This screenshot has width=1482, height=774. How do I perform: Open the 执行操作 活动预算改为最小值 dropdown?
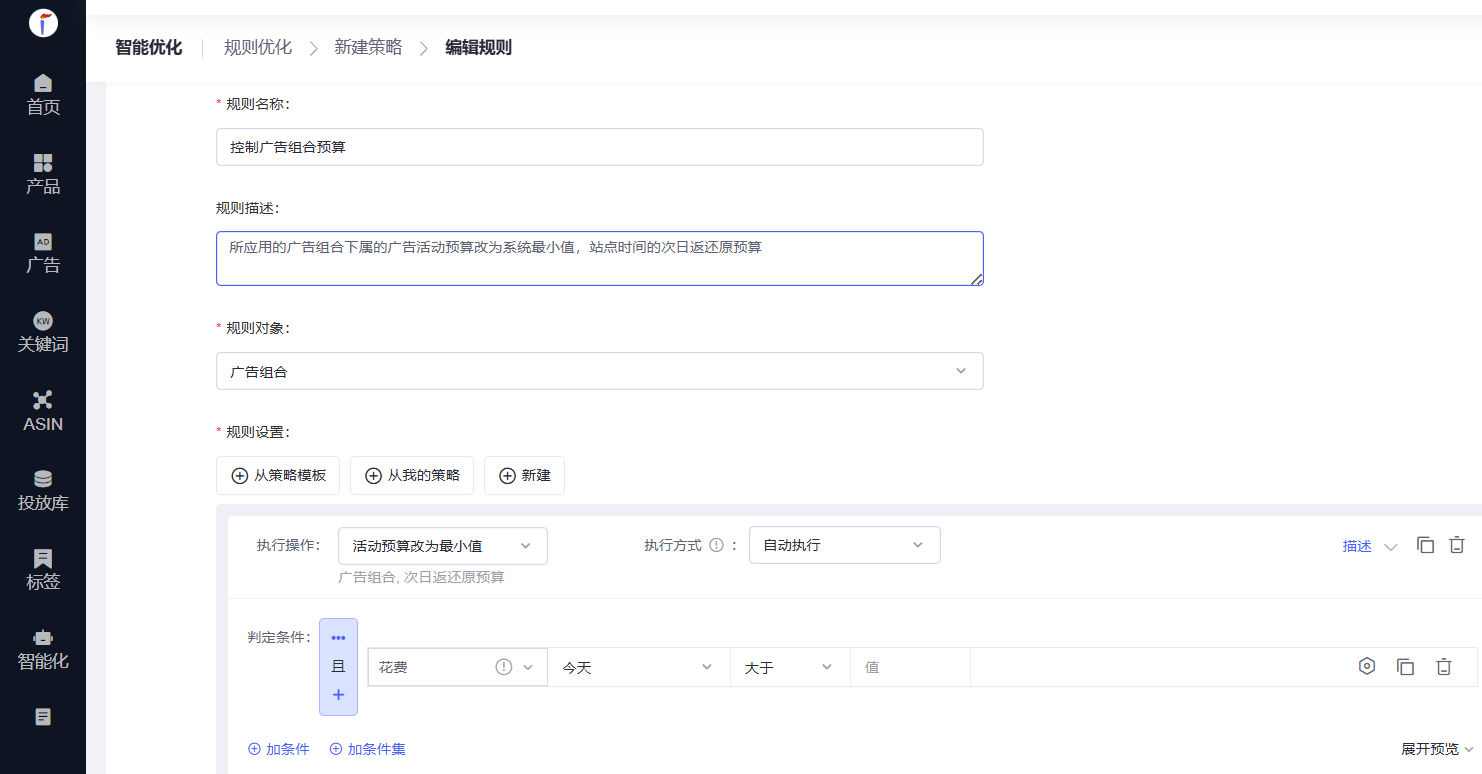coord(442,546)
